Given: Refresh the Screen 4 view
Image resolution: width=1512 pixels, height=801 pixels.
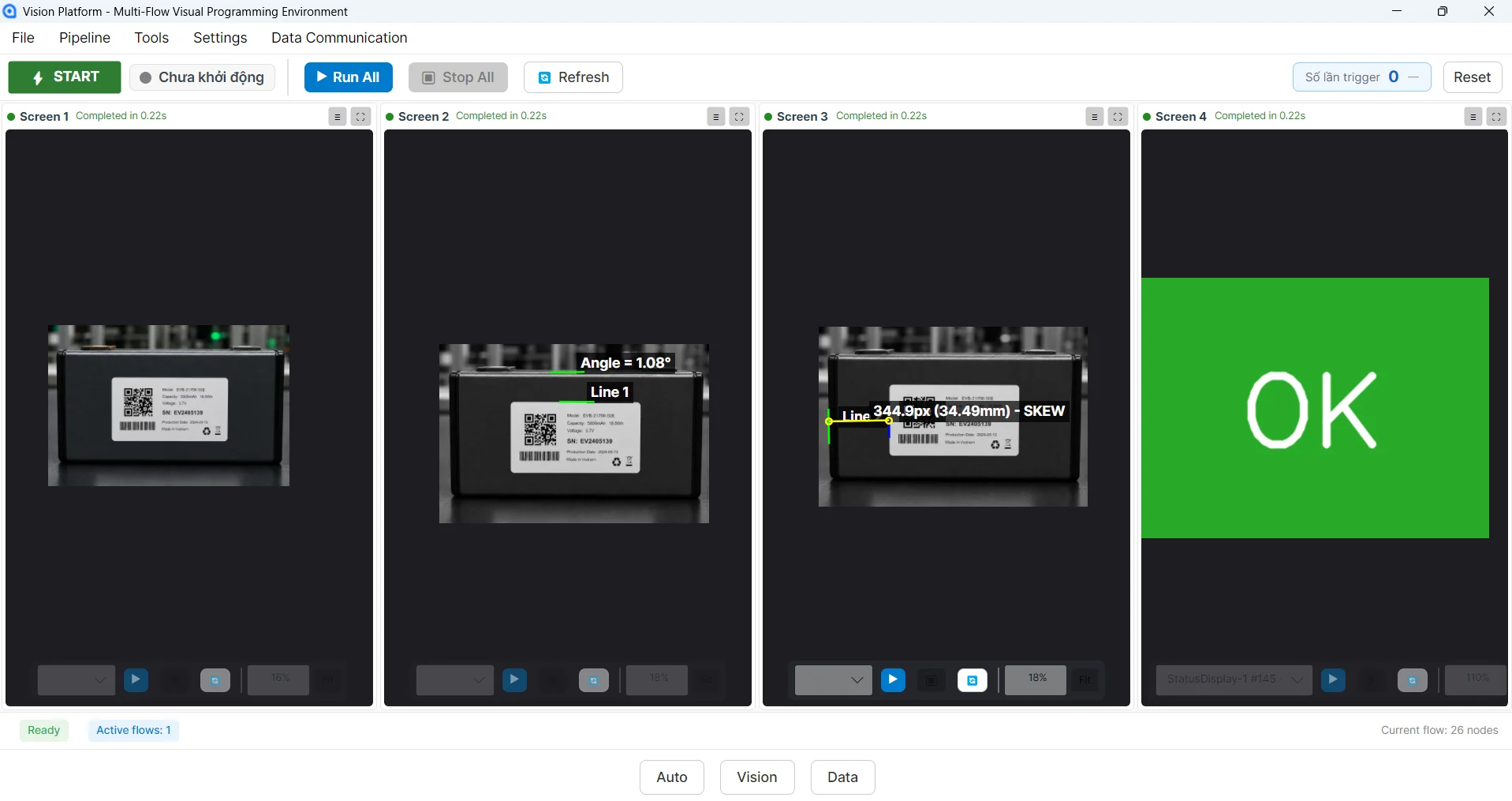Looking at the screenshot, I should point(1413,680).
